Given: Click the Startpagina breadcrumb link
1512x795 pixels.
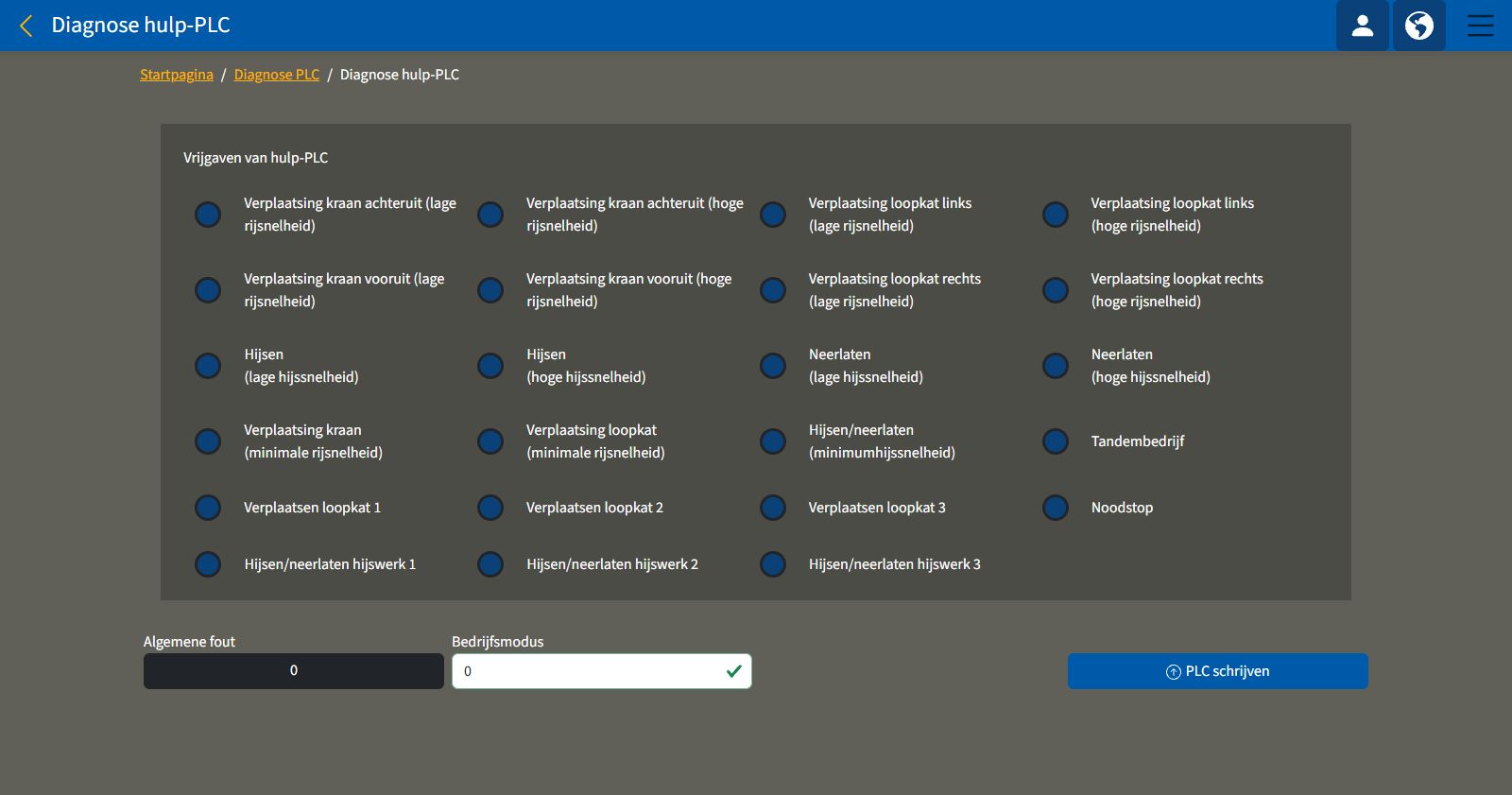Looking at the screenshot, I should (177, 75).
